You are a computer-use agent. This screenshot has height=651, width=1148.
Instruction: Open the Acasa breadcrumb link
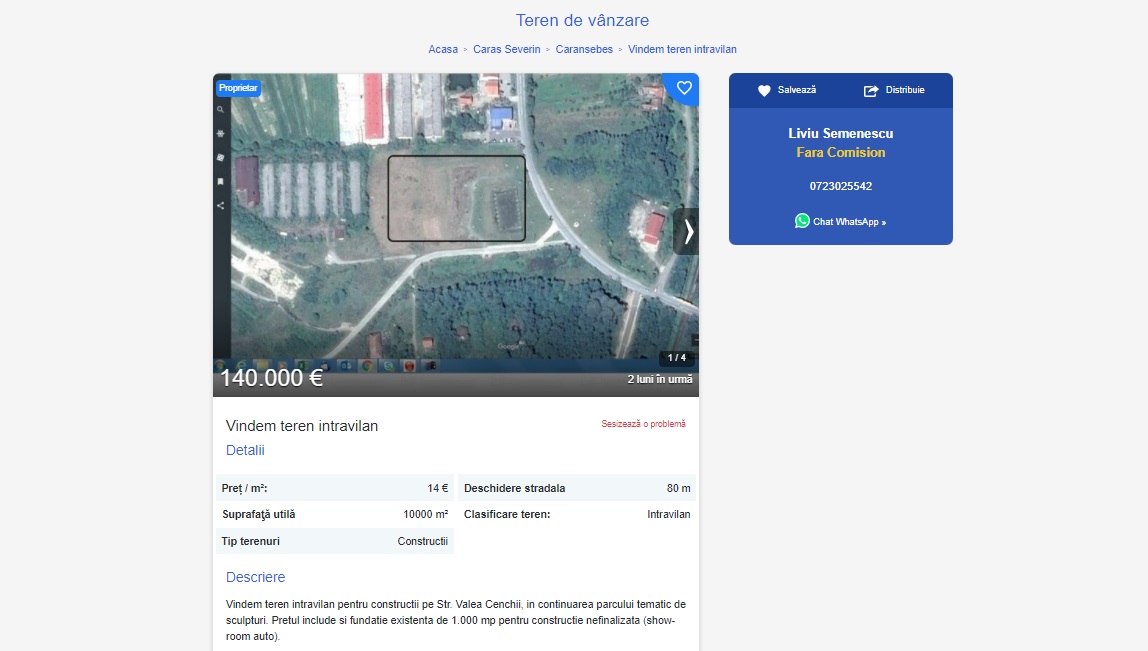[x=443, y=49]
